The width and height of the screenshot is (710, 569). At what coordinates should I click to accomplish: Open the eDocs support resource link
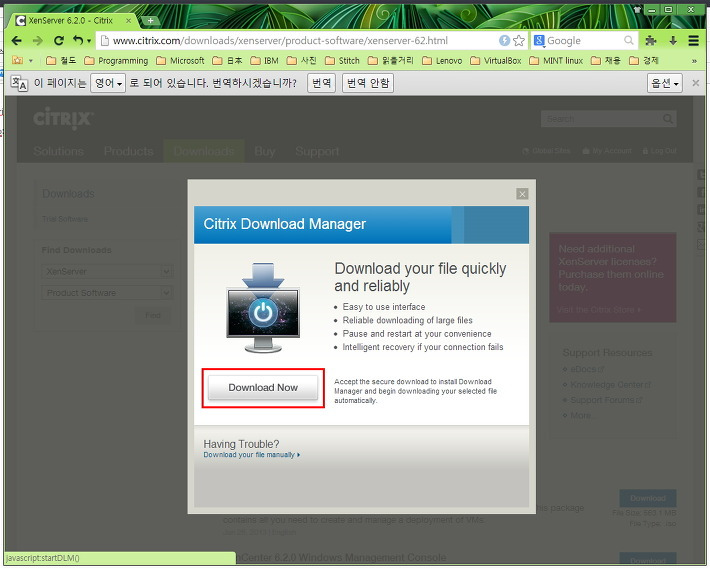pos(587,369)
